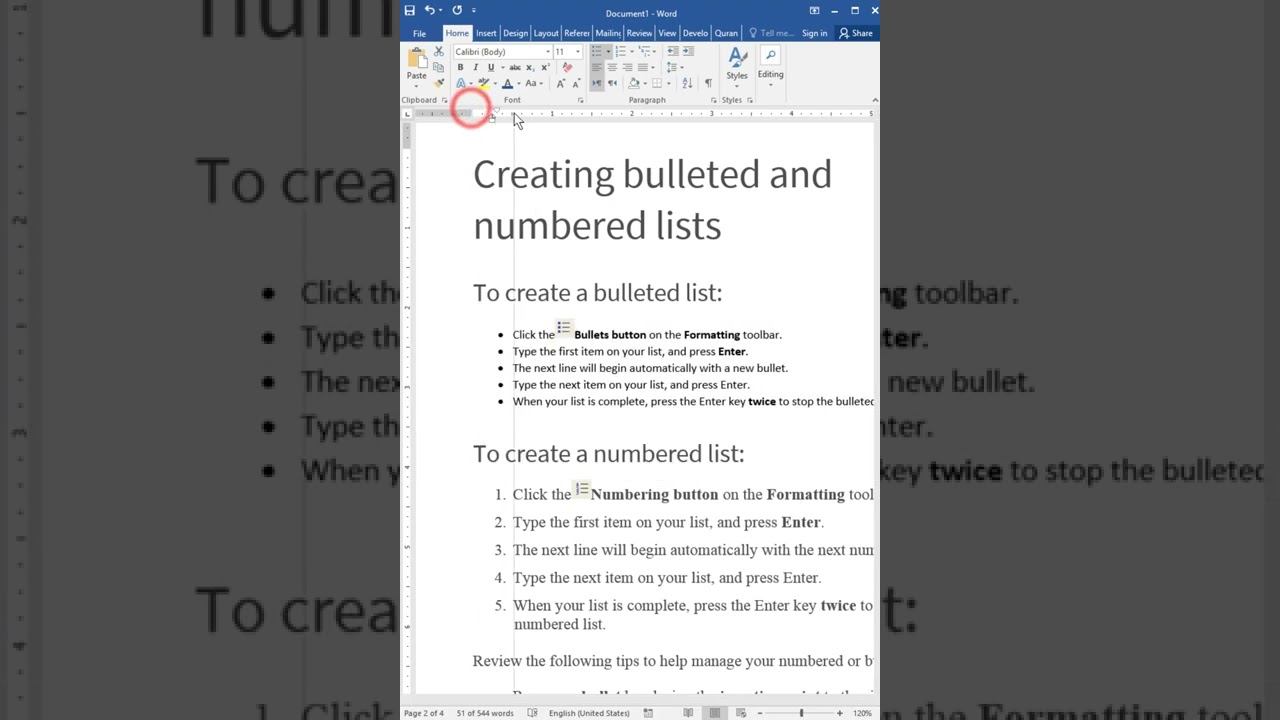Viewport: 1280px width, 720px height.
Task: Open the File tab
Action: pos(419,33)
